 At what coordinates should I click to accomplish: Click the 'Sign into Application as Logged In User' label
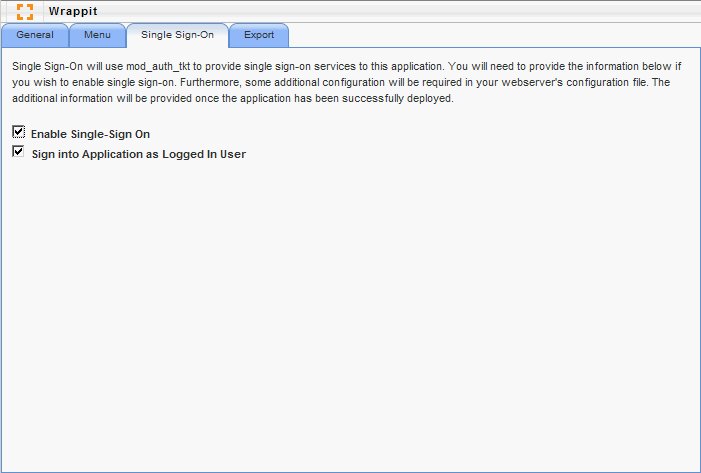point(138,154)
